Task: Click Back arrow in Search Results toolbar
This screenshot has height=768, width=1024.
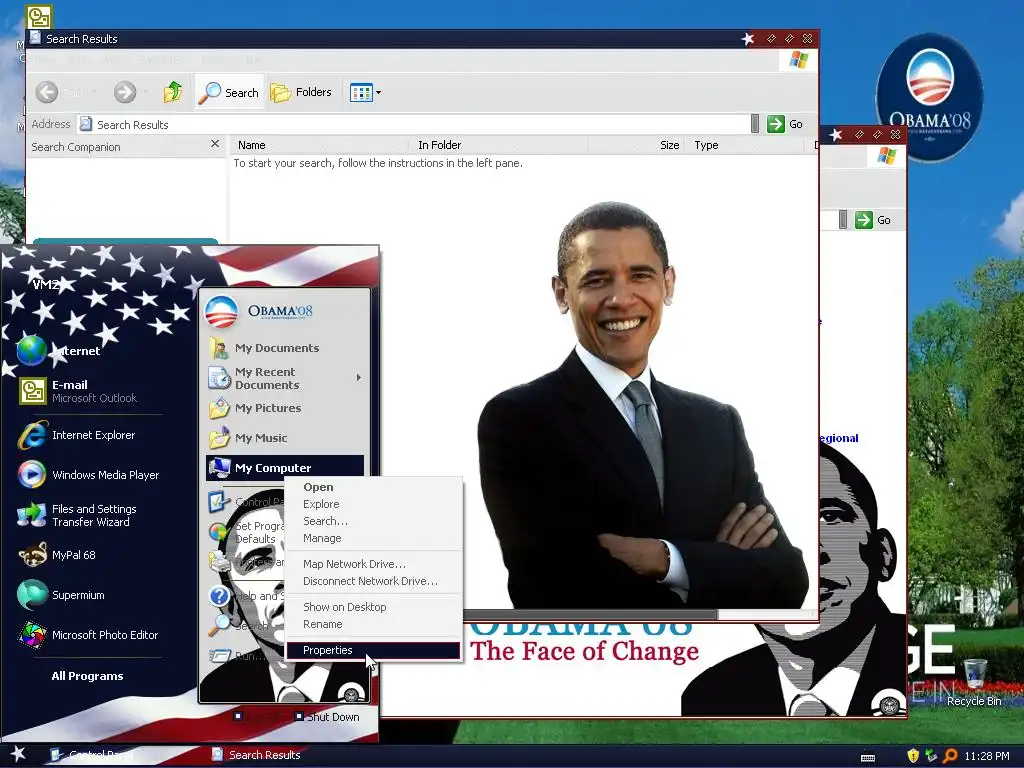Action: click(x=47, y=92)
